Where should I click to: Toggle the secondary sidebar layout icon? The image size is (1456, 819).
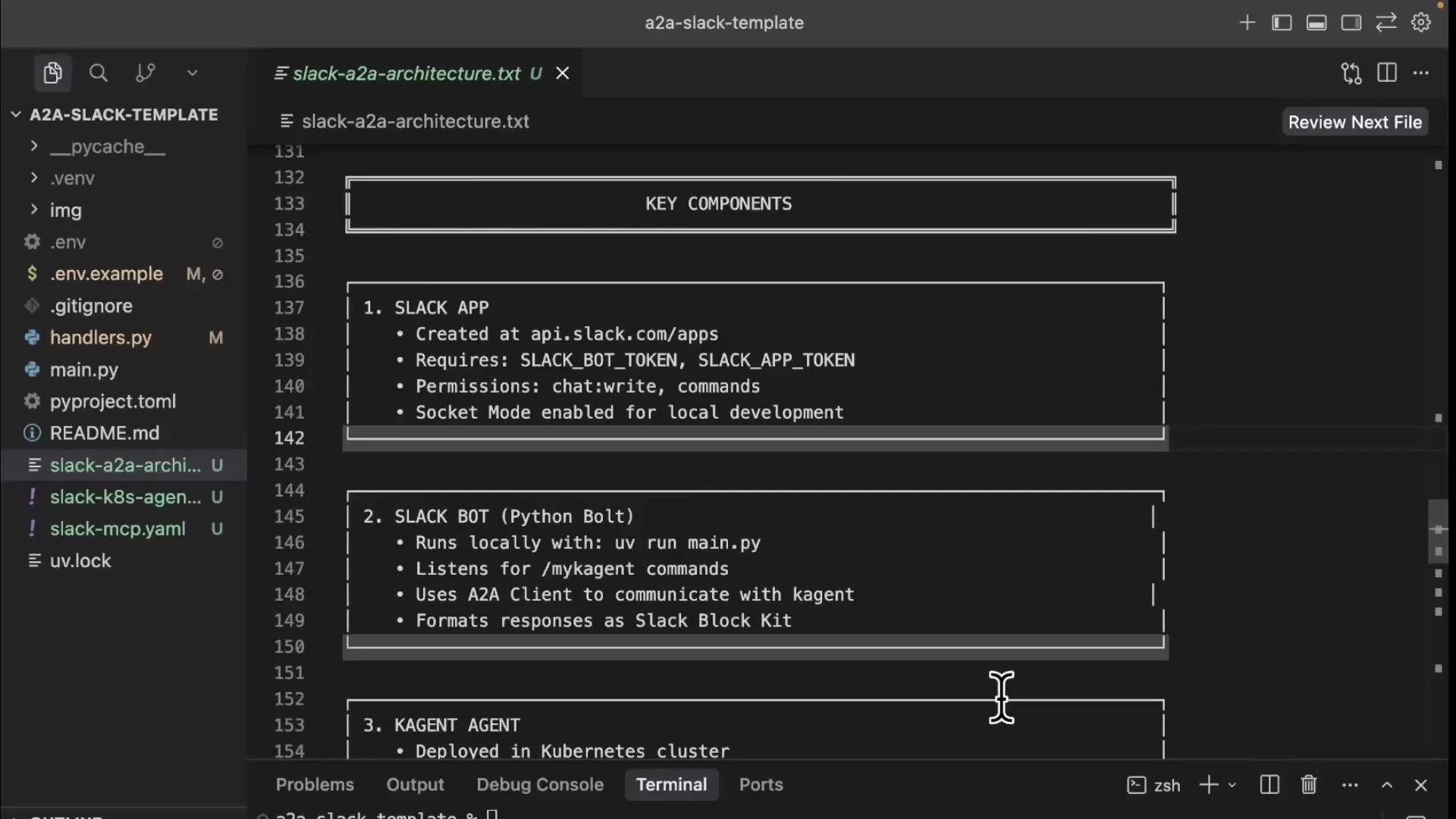pyautogui.click(x=1351, y=23)
